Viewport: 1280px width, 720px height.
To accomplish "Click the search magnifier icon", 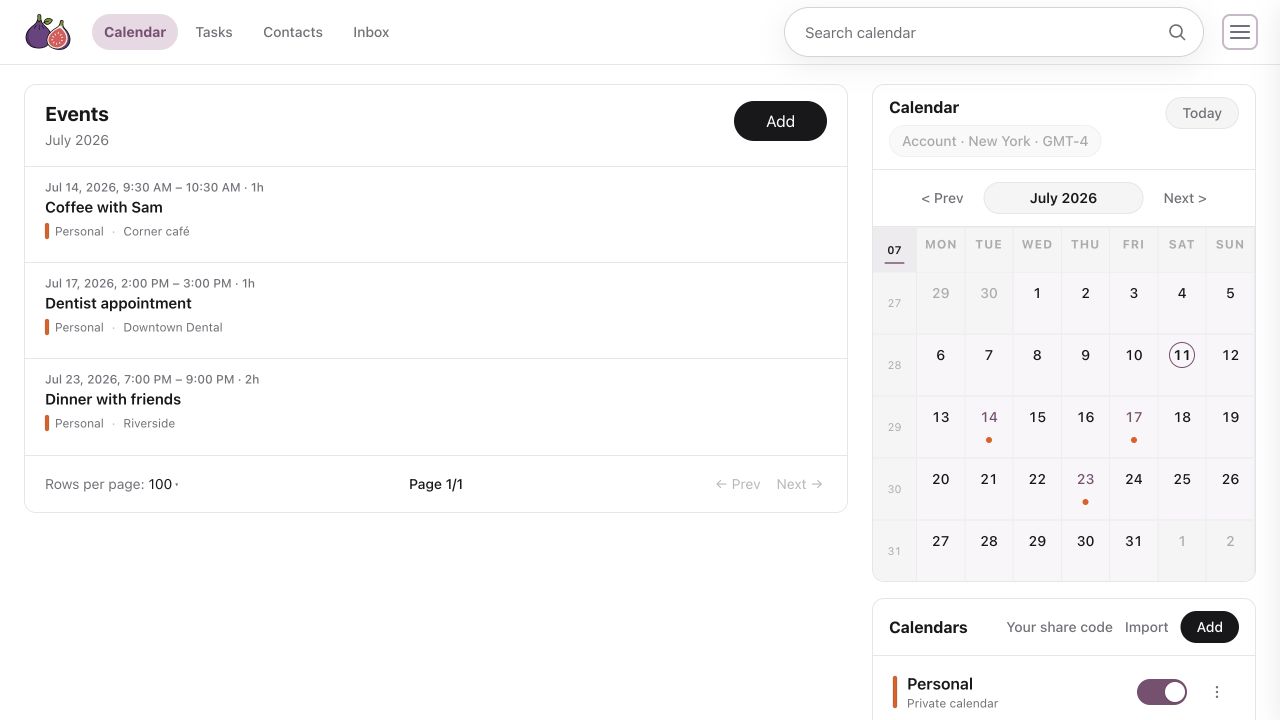I will point(1177,32).
